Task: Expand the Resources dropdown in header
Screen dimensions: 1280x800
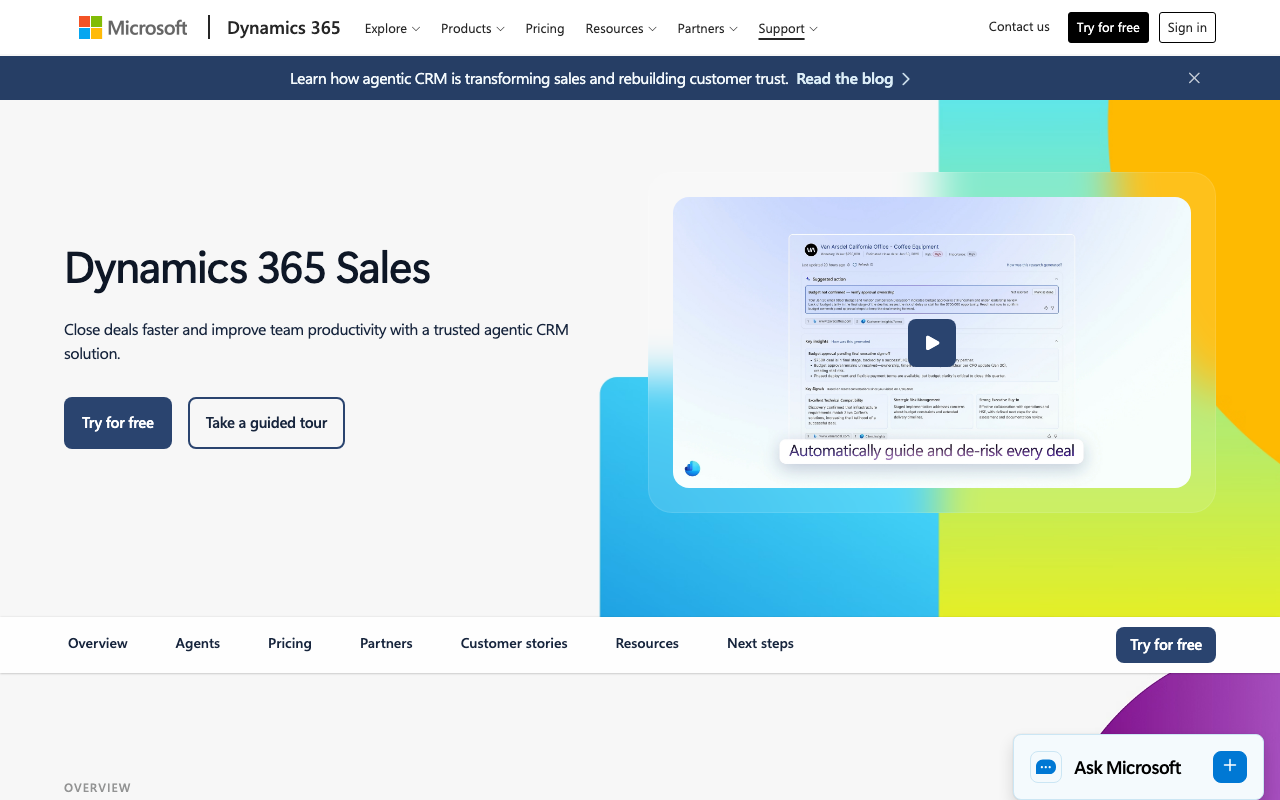Action: [x=621, y=28]
